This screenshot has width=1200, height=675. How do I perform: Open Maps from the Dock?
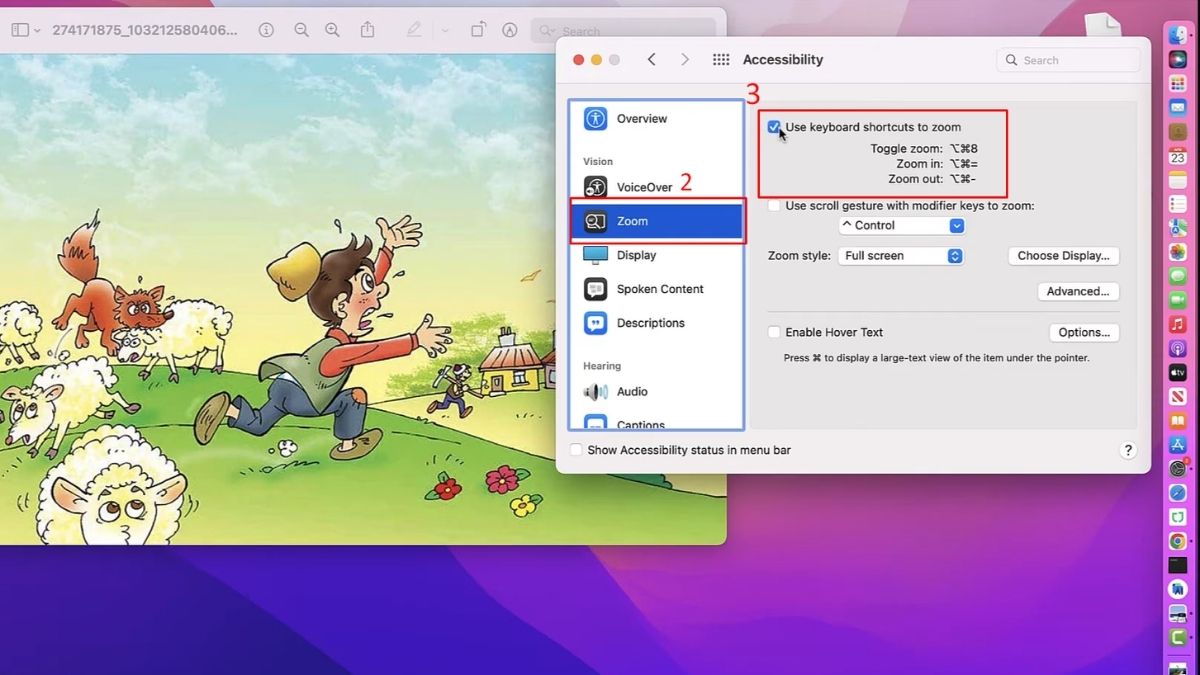[x=1178, y=228]
